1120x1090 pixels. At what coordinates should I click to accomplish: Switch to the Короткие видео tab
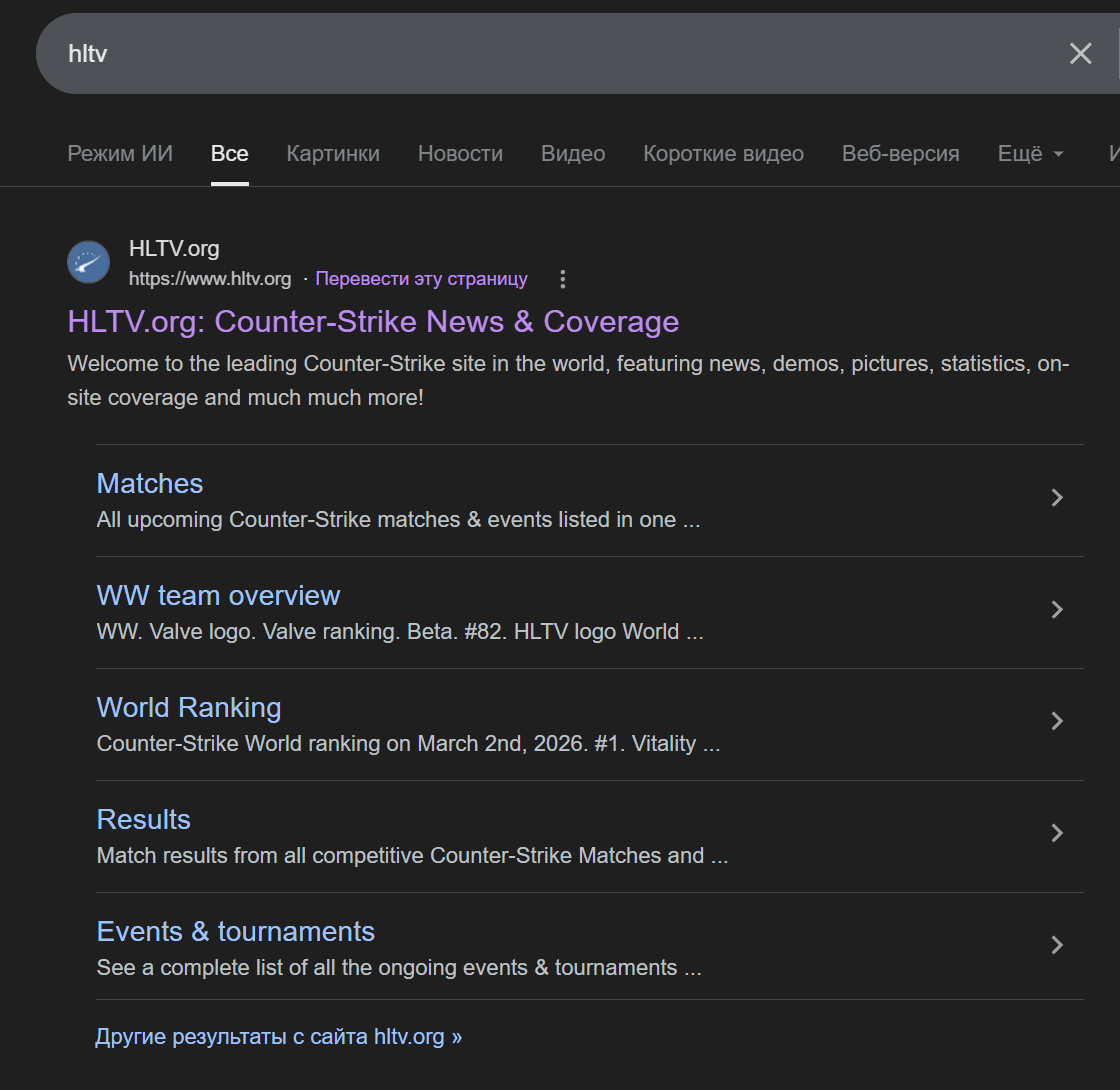pos(724,154)
